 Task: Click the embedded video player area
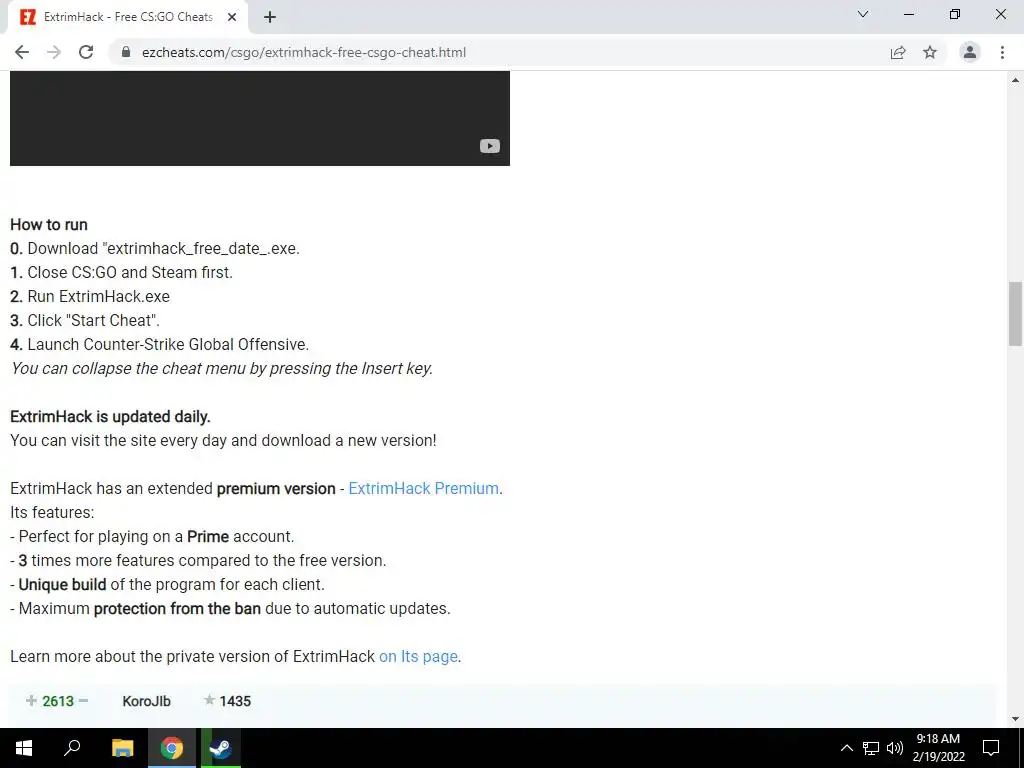click(x=260, y=118)
